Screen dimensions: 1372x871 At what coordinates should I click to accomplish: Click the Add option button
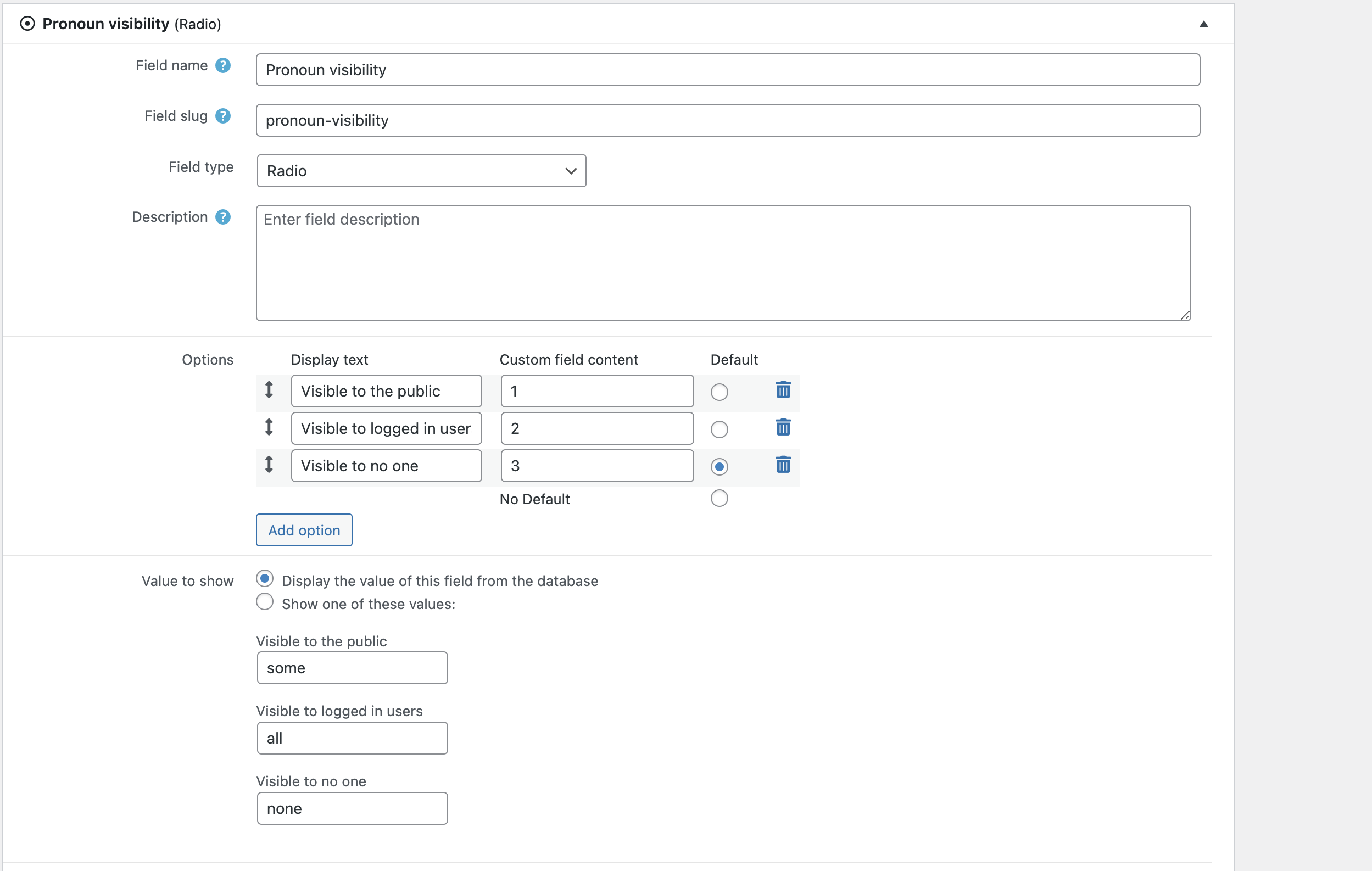pos(304,530)
